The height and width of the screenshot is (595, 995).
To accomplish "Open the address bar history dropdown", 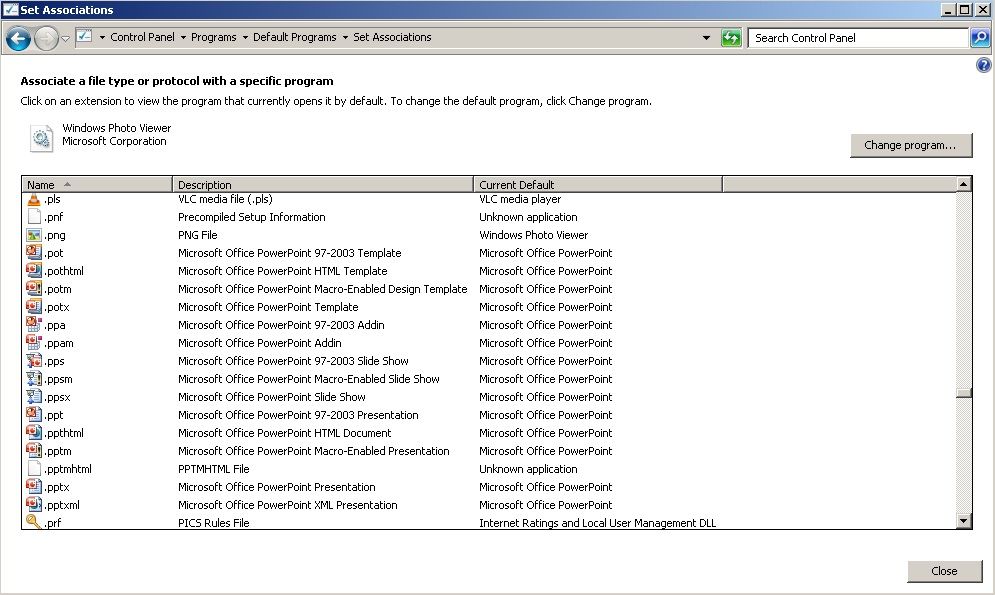I will click(x=706, y=37).
